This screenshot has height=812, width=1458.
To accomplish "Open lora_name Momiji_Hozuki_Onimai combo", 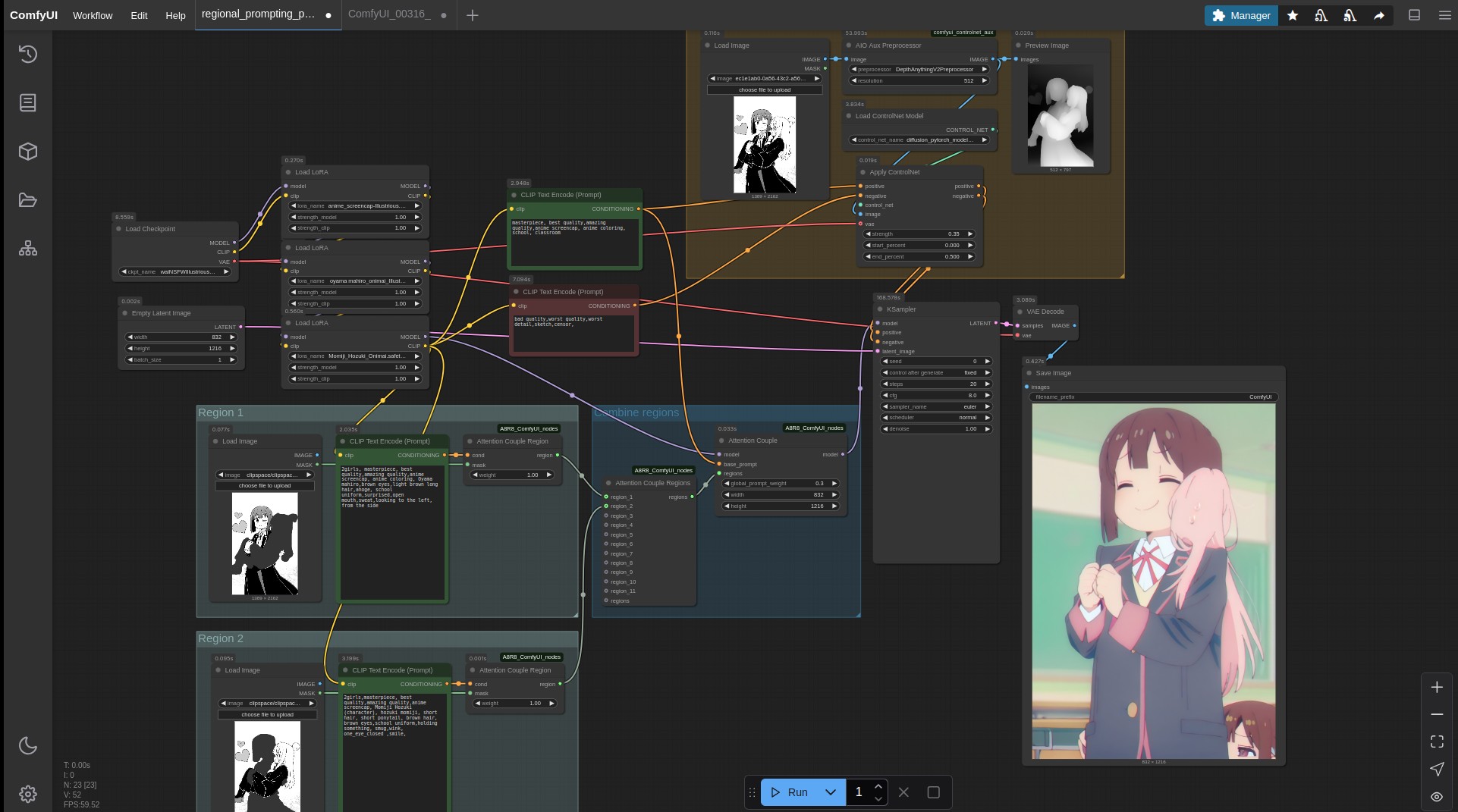I will pos(355,356).
